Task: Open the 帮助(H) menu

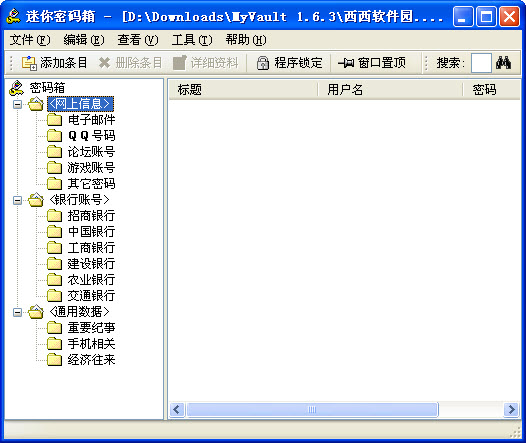Action: pos(246,40)
